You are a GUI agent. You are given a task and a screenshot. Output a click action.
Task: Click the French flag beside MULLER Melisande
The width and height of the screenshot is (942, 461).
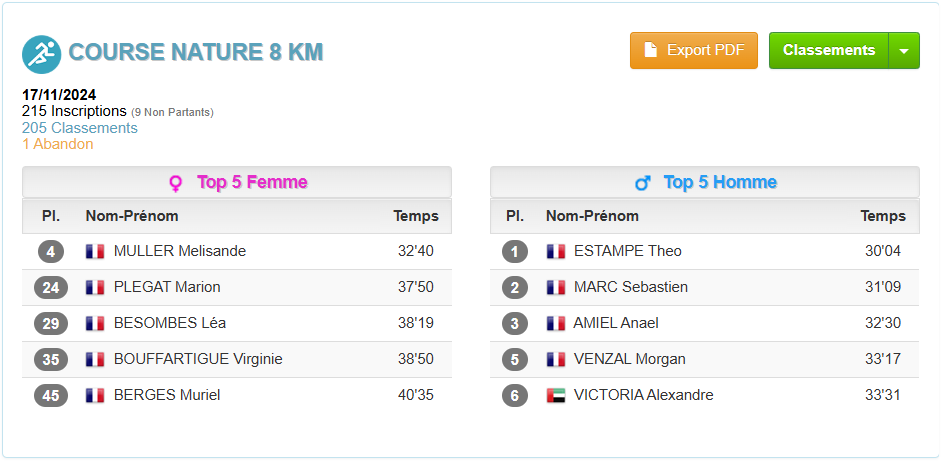95,251
